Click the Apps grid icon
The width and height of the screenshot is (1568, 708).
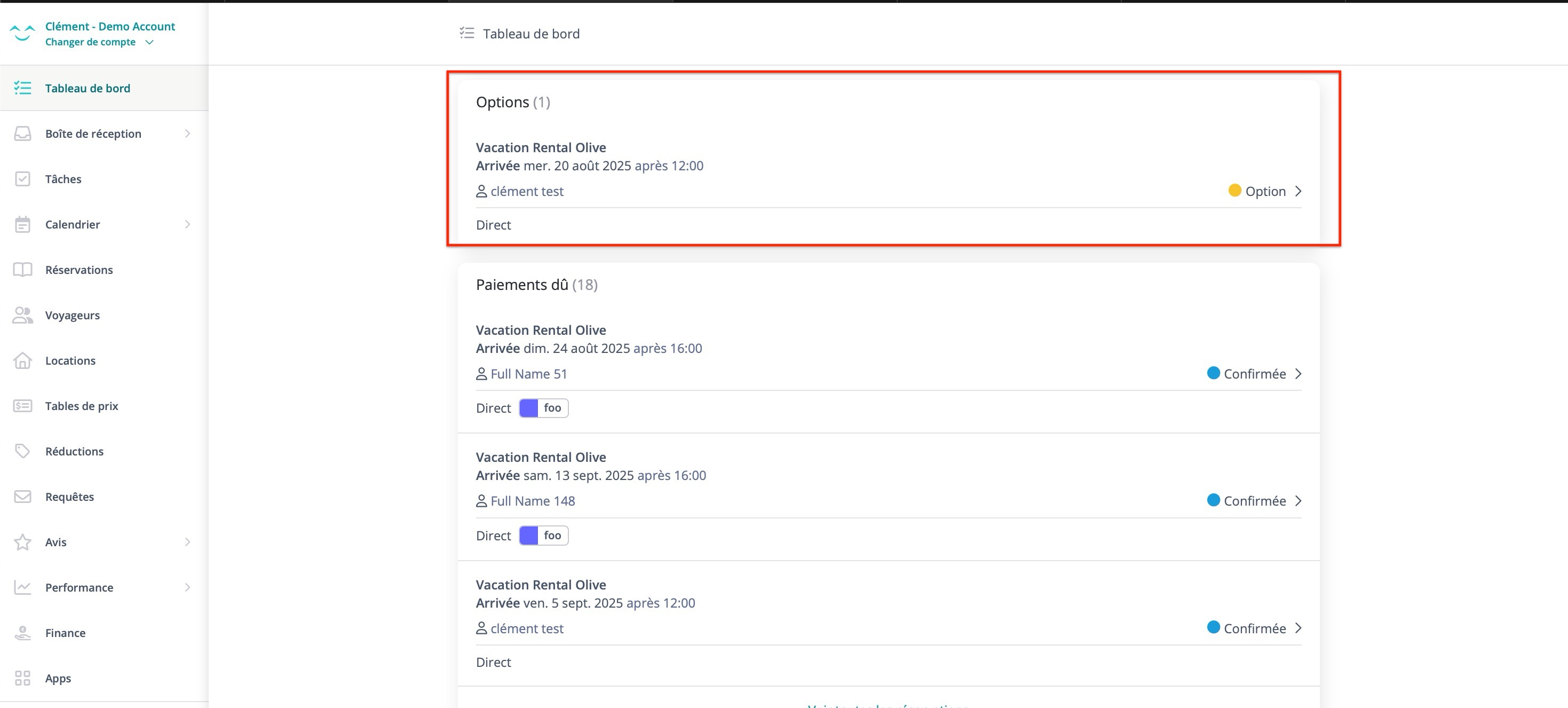click(x=22, y=678)
